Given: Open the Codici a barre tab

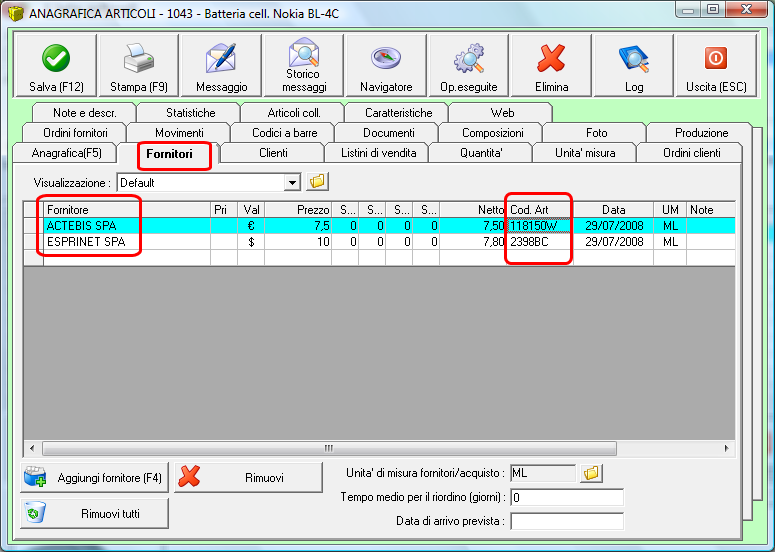Looking at the screenshot, I should pos(284,132).
